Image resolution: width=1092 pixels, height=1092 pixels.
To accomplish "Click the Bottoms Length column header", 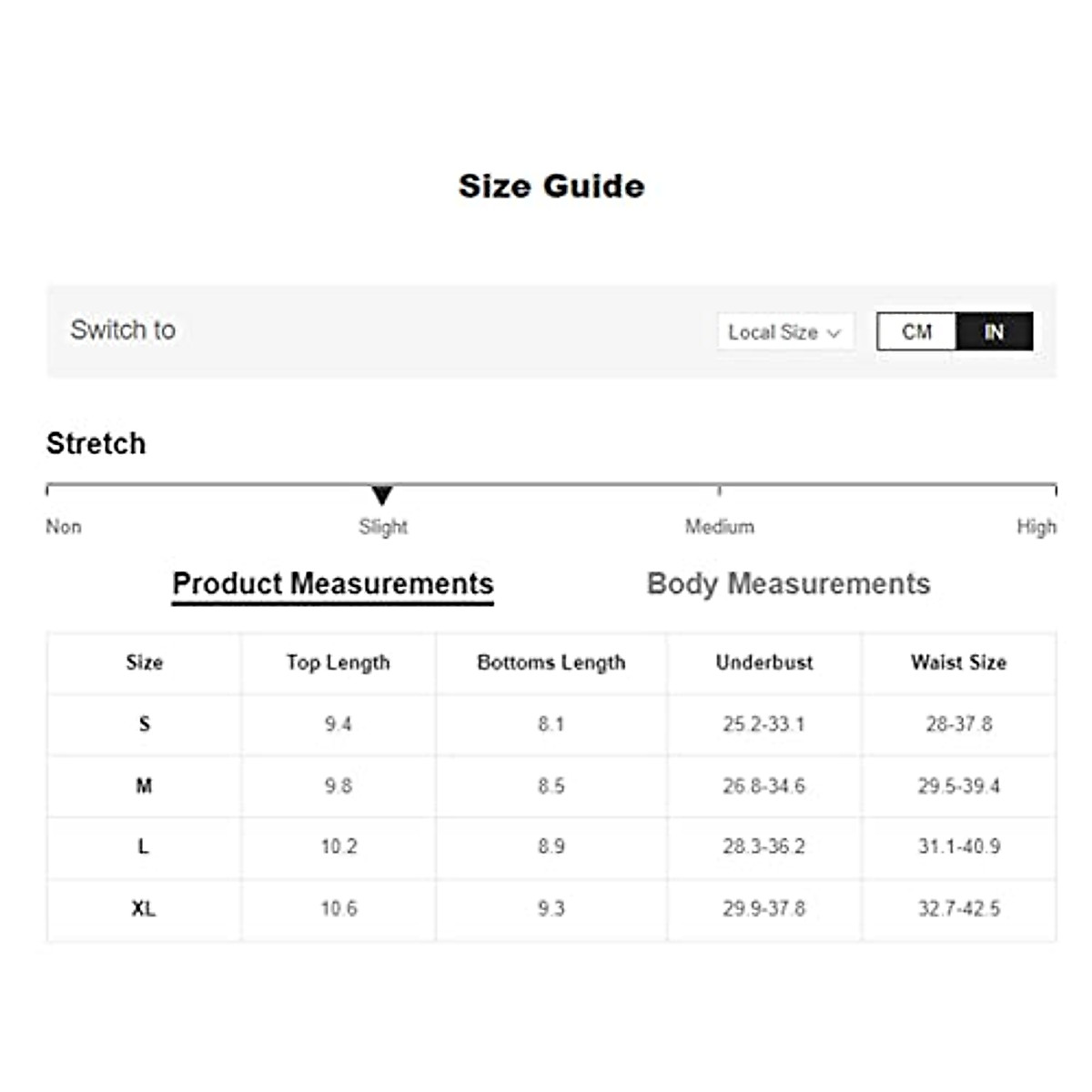I will click(551, 662).
